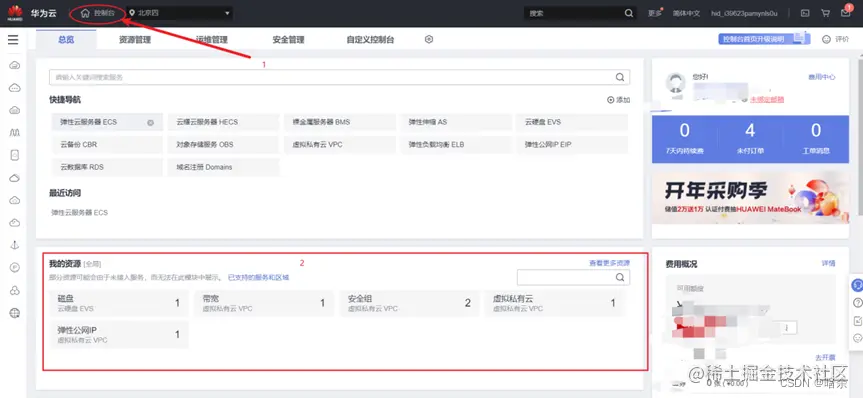
Task: Open the messages mail icon with badge
Action: (x=846, y=13)
